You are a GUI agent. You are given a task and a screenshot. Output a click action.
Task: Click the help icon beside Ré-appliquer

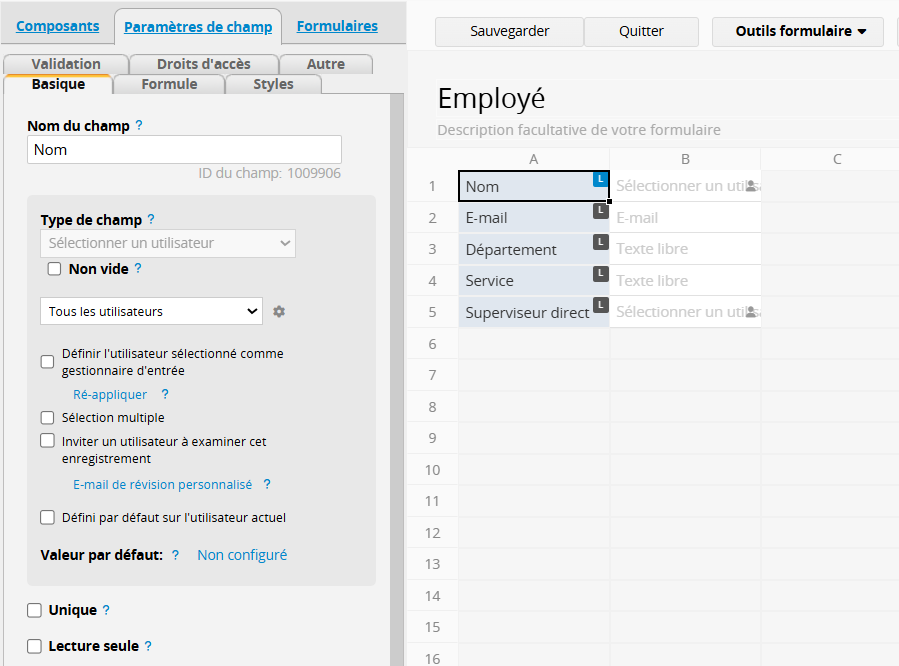[165, 395]
